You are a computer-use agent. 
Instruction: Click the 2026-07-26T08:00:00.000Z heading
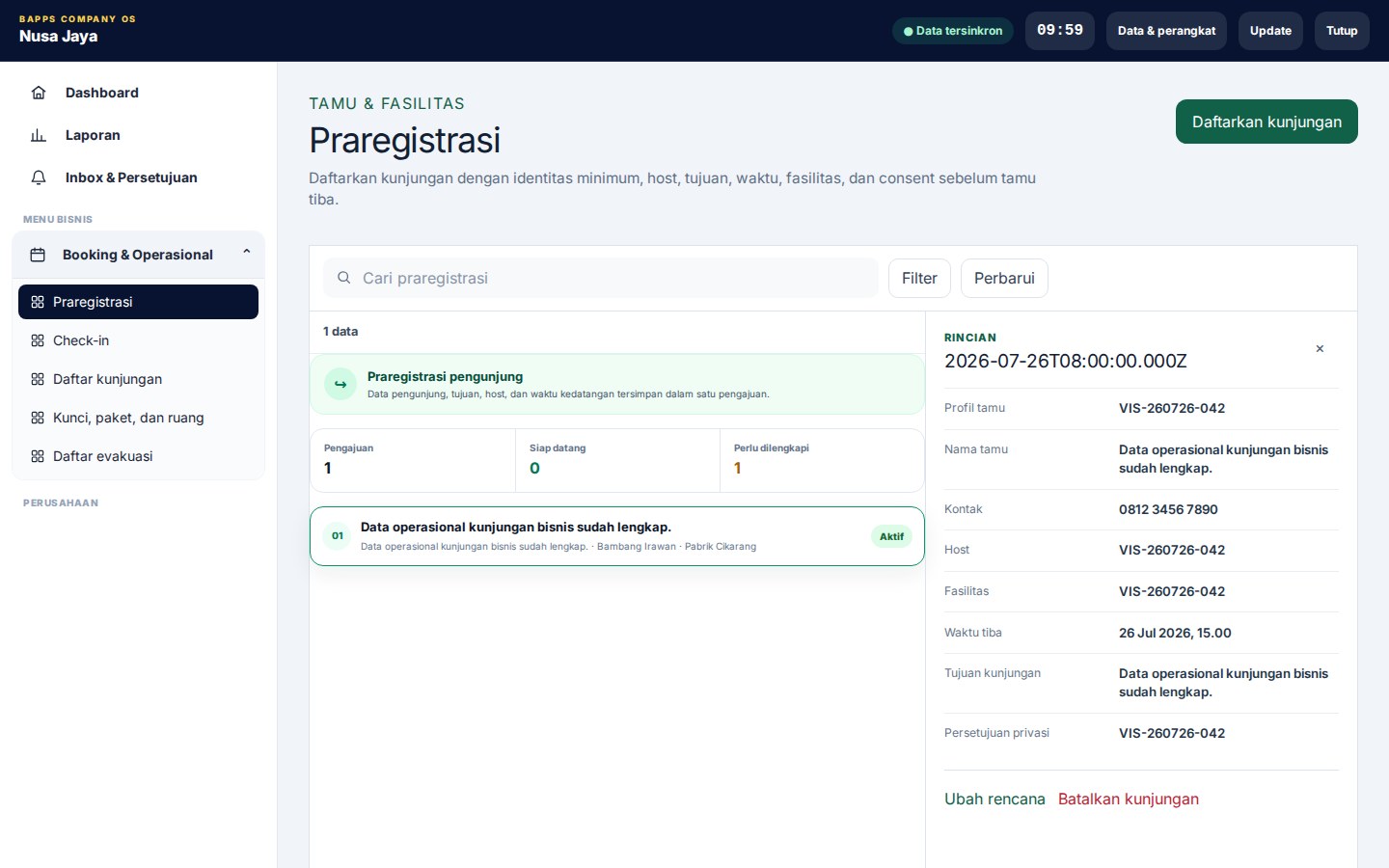pos(1066,361)
